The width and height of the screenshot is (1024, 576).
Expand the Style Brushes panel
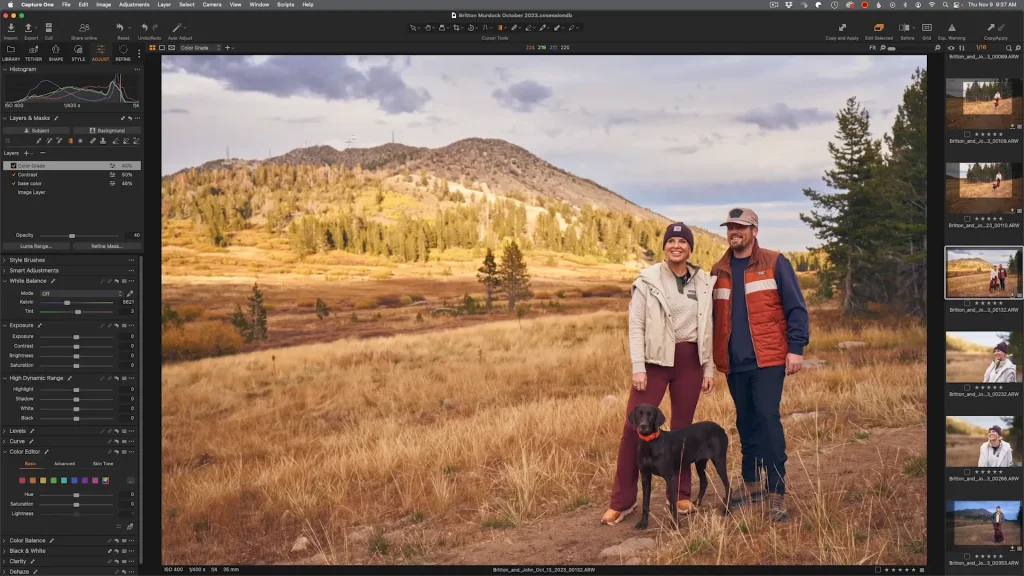(5, 260)
